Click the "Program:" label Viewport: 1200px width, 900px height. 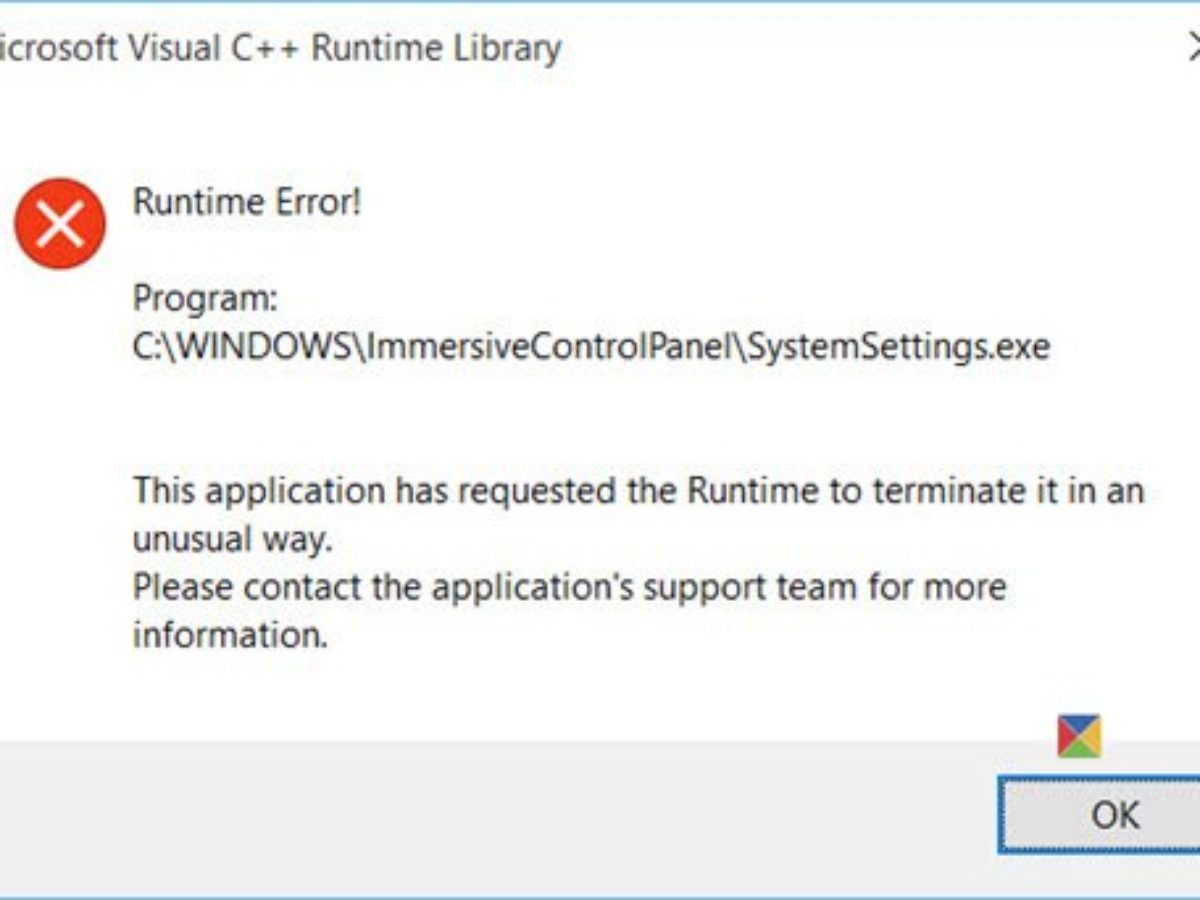(x=204, y=298)
